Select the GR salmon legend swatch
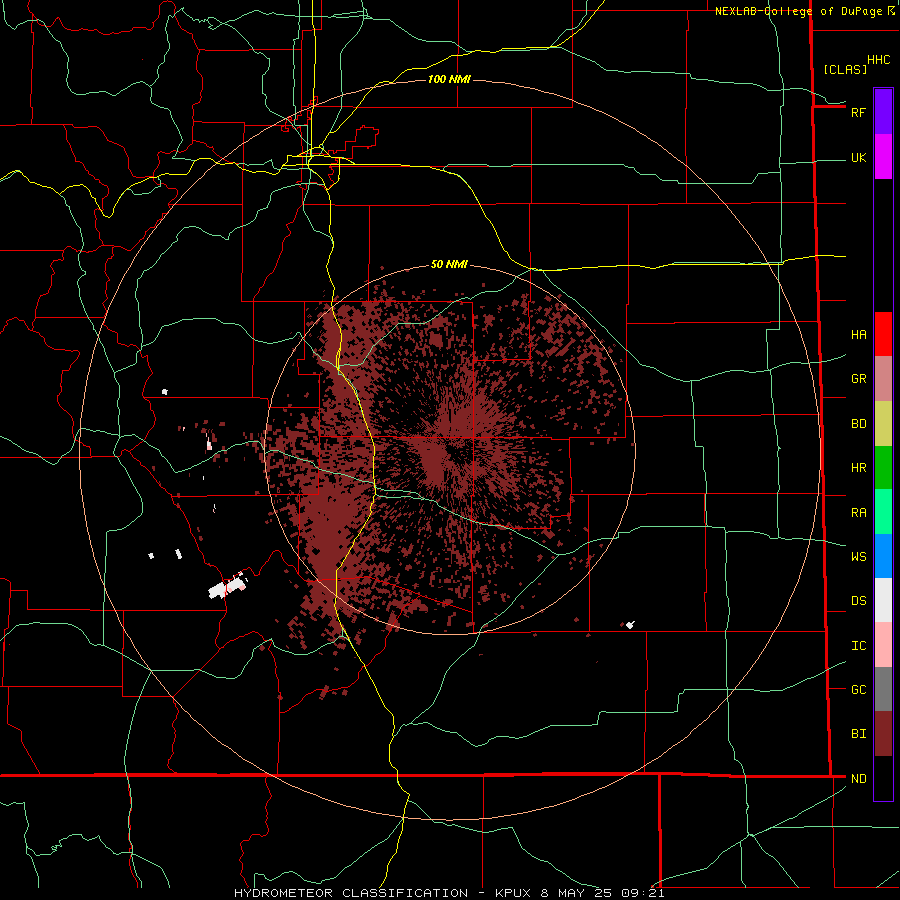 883,379
